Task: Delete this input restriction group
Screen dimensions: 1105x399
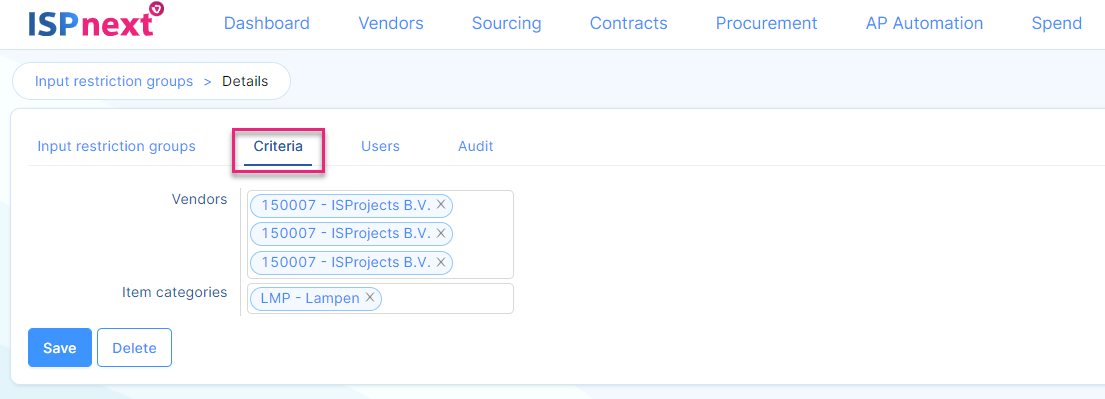Action: [x=135, y=348]
